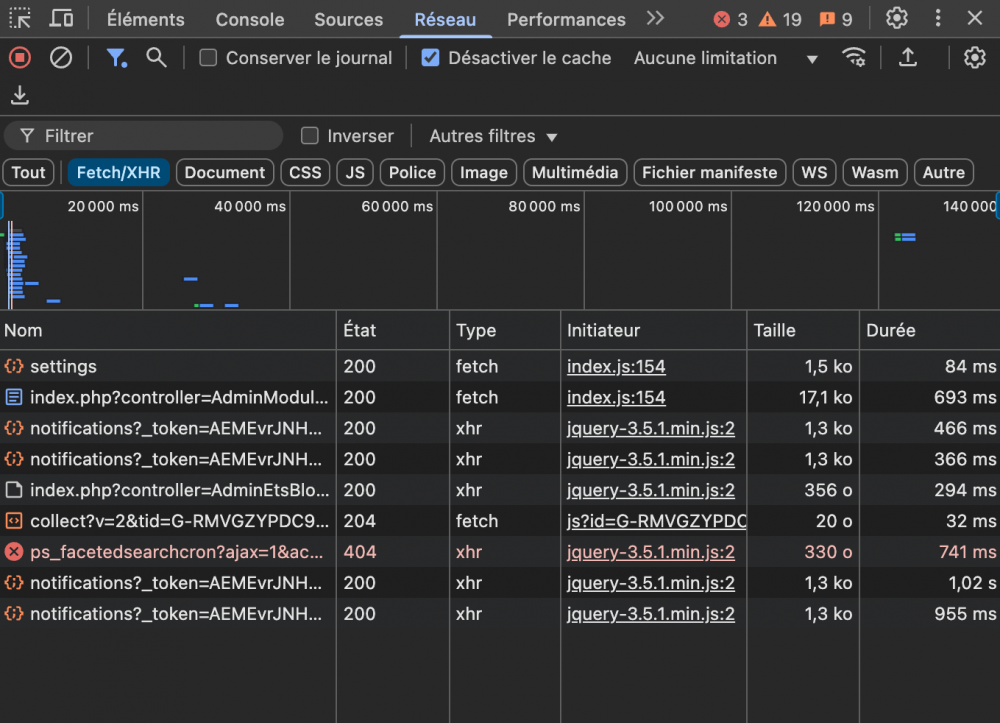The image size is (1000, 723).
Task: Click the export HAR download icon
Action: pyautogui.click(x=20, y=96)
